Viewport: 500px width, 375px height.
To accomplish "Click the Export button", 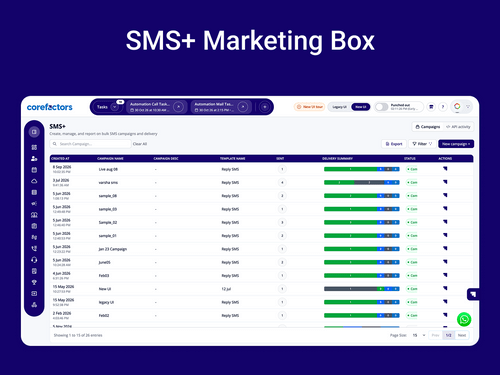I will tap(394, 144).
